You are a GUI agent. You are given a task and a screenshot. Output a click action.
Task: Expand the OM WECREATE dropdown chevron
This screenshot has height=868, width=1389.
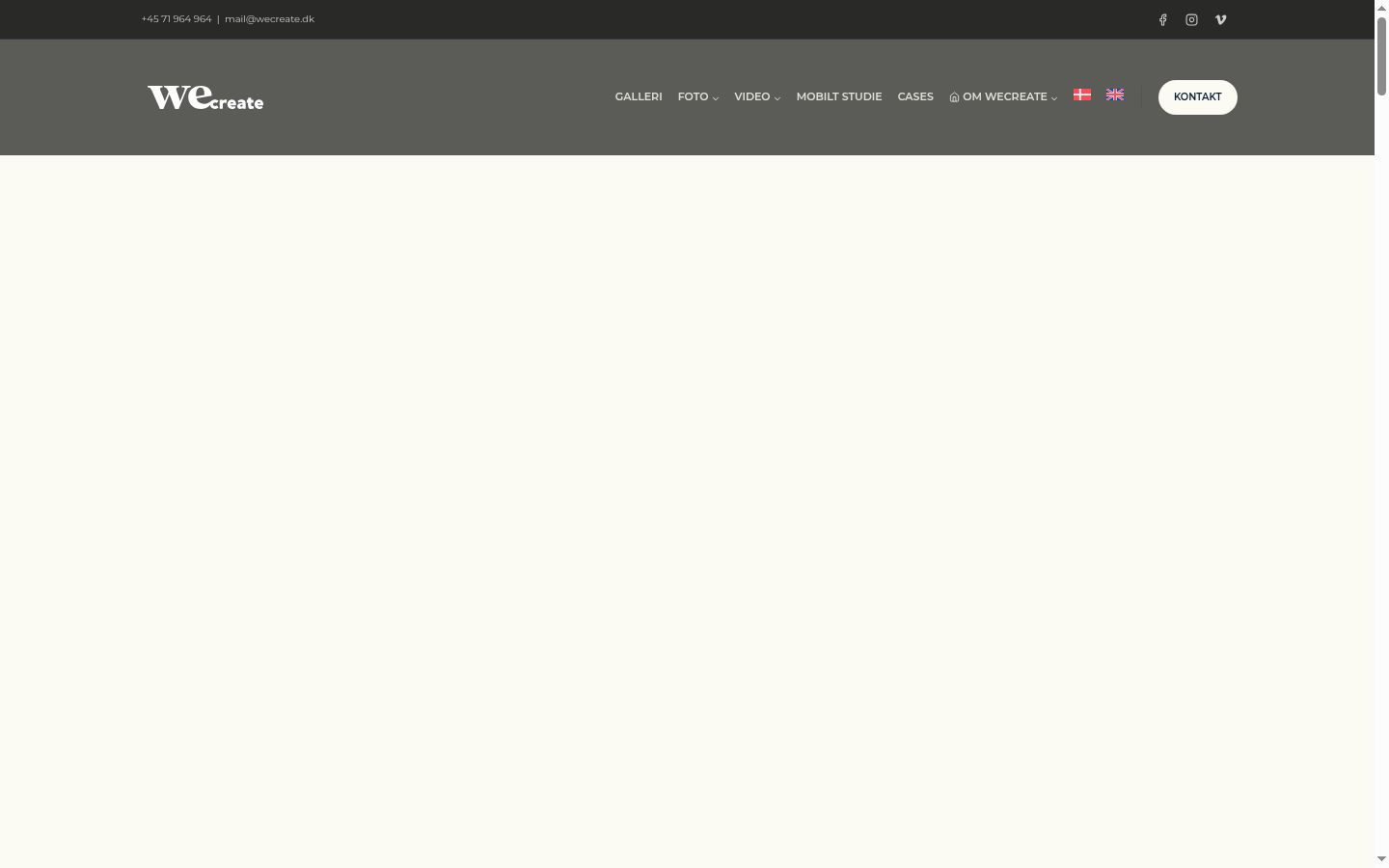tap(1054, 98)
